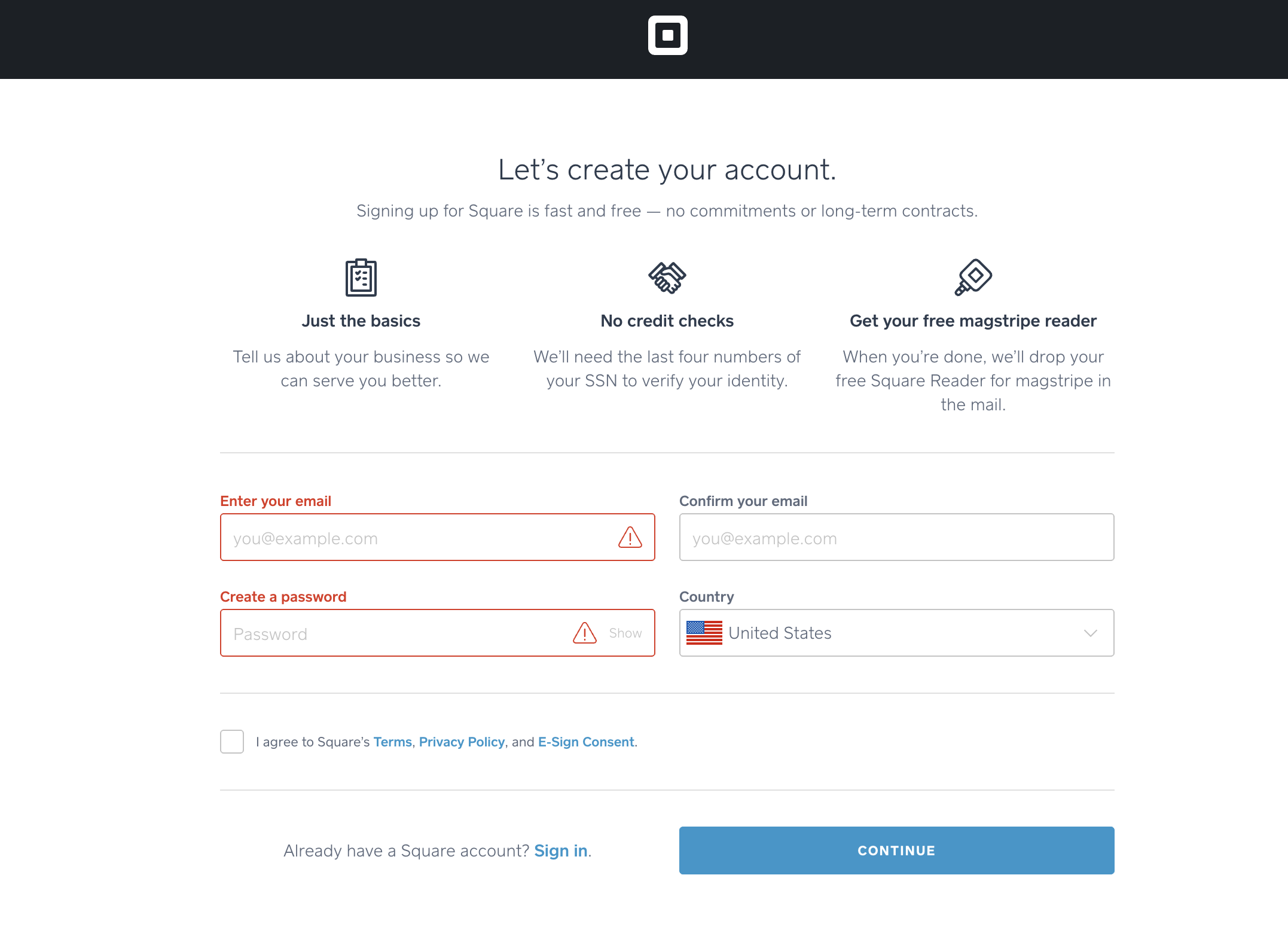Click the email field warning icon
1288x945 pixels.
630,537
